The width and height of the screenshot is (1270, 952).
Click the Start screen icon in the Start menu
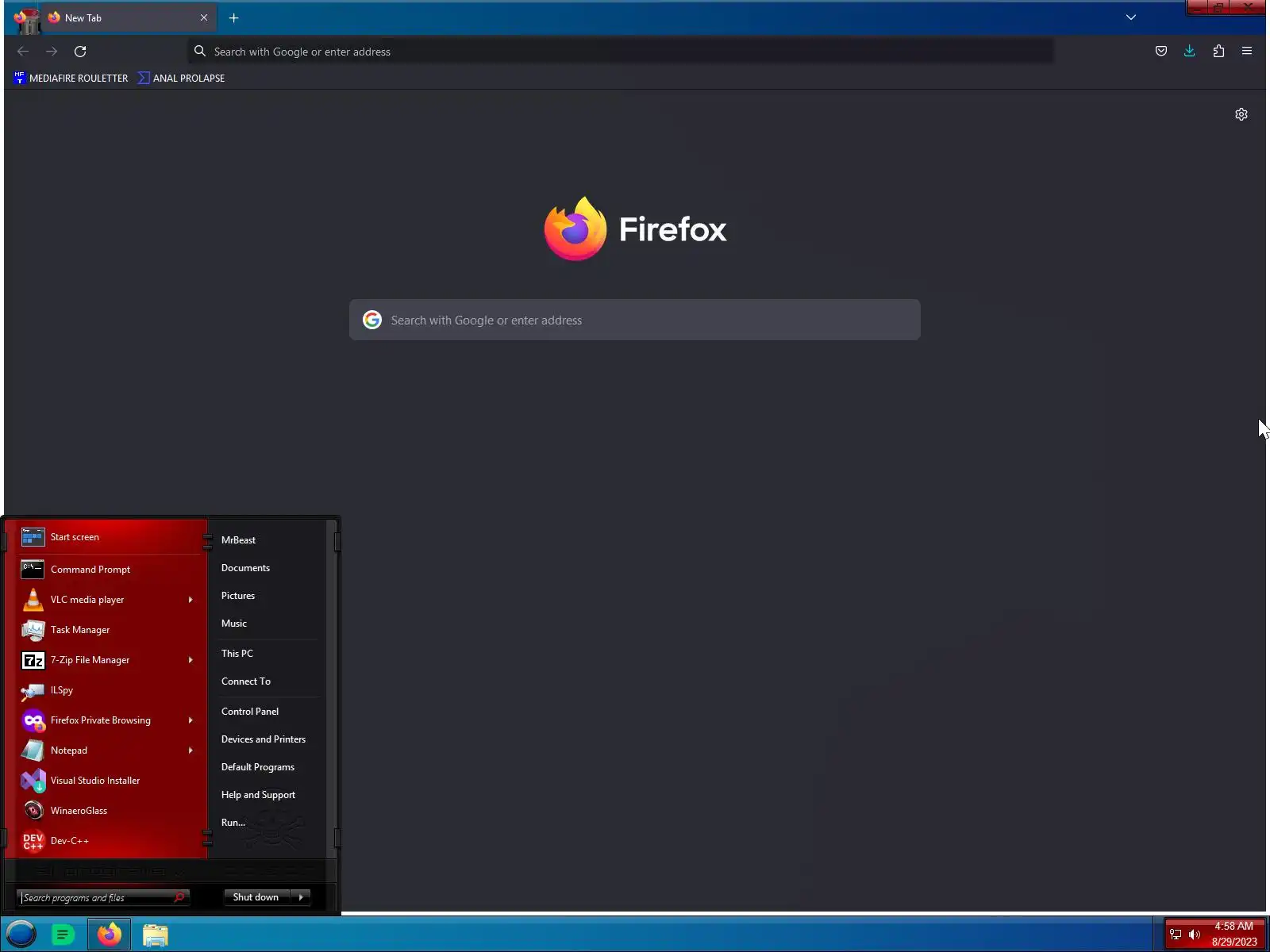pos(33,537)
